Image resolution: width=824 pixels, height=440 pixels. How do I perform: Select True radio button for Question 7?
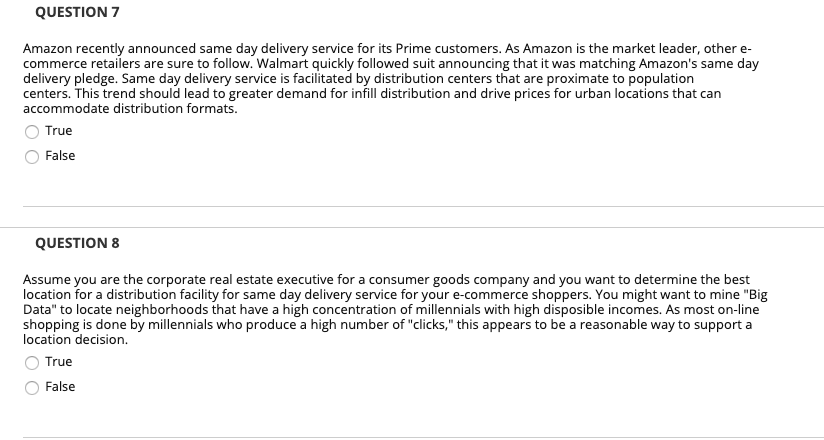32,131
